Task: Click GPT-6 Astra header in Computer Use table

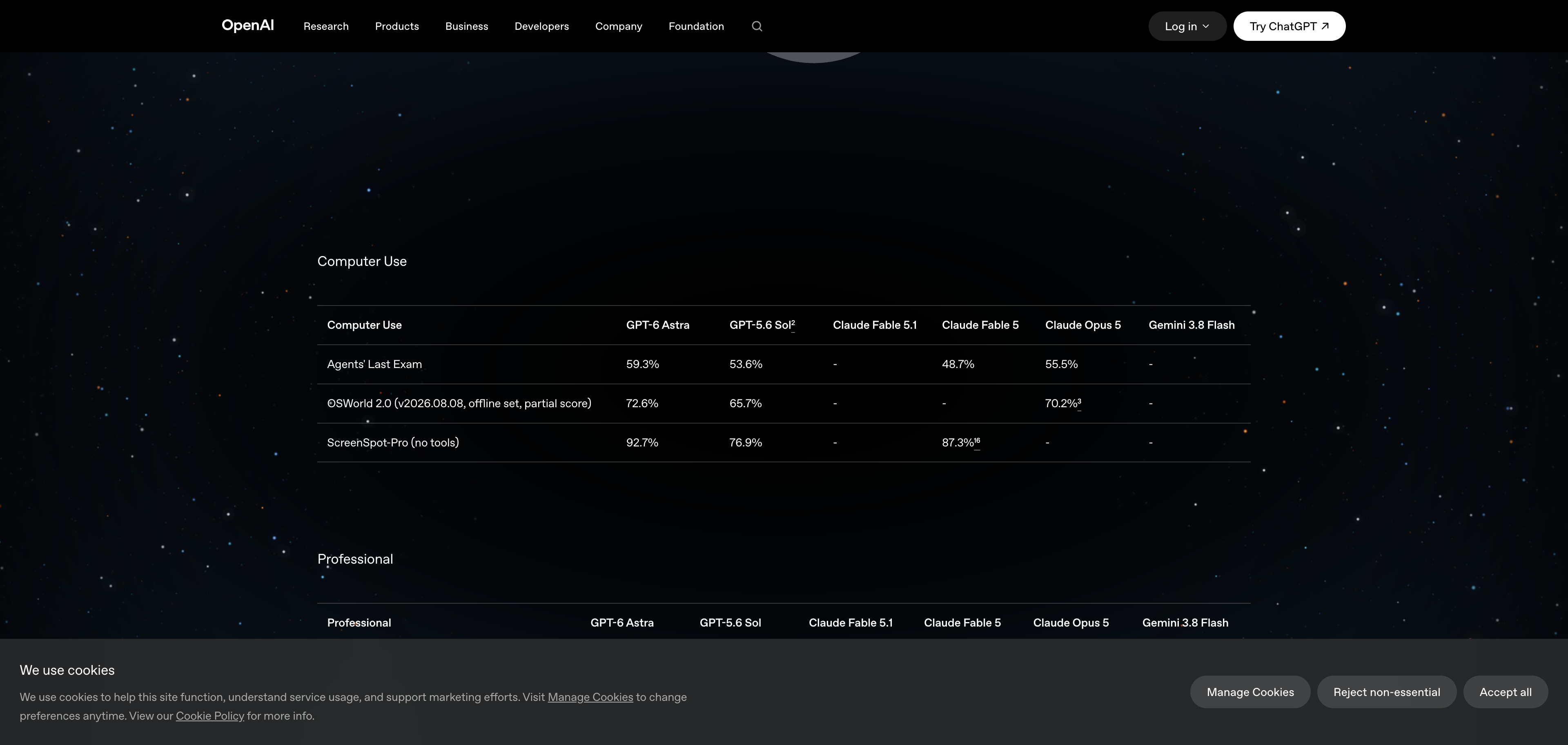Action: [658, 325]
